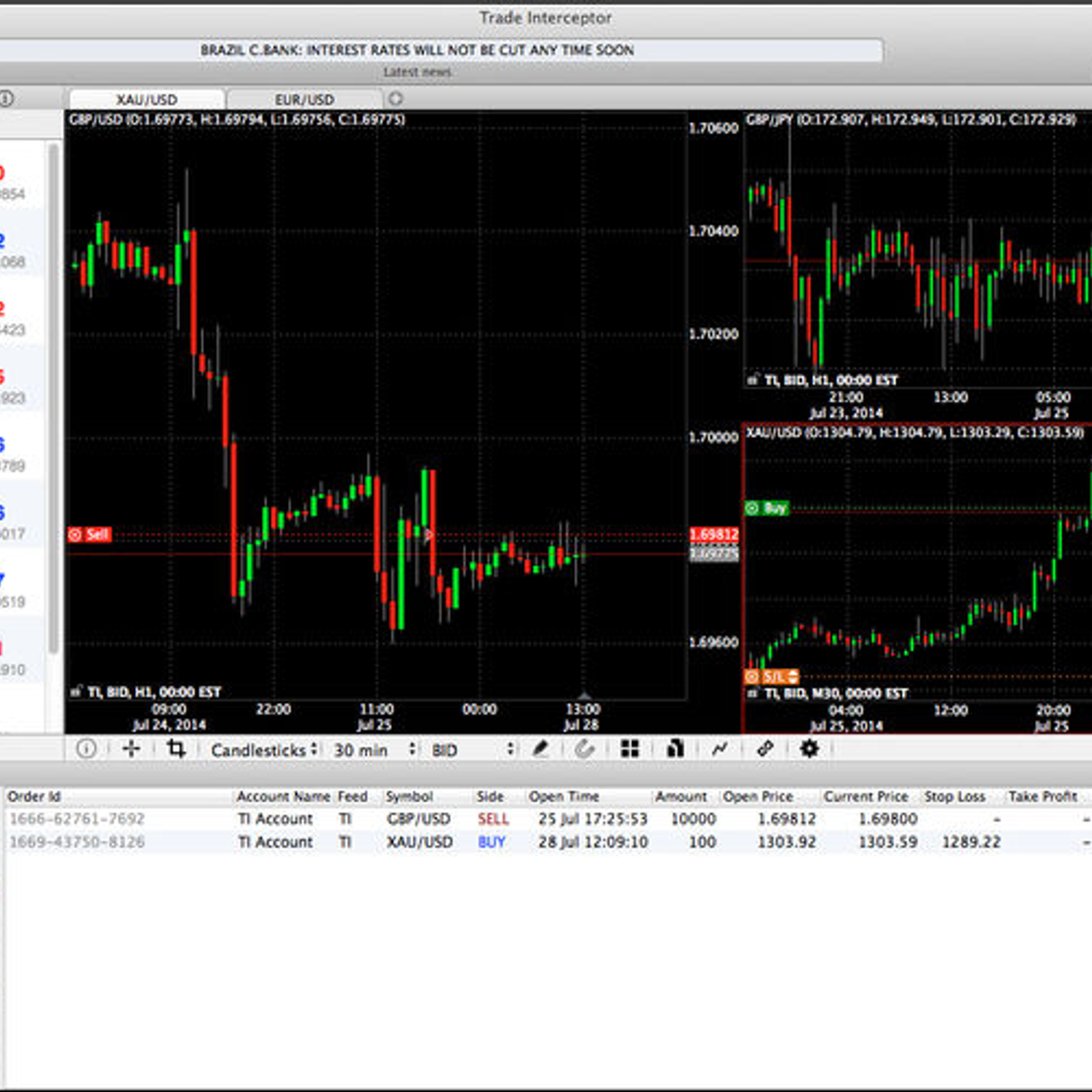Viewport: 1092px width, 1092px height.
Task: Toggle the magnet snap tool
Action: coord(584,749)
